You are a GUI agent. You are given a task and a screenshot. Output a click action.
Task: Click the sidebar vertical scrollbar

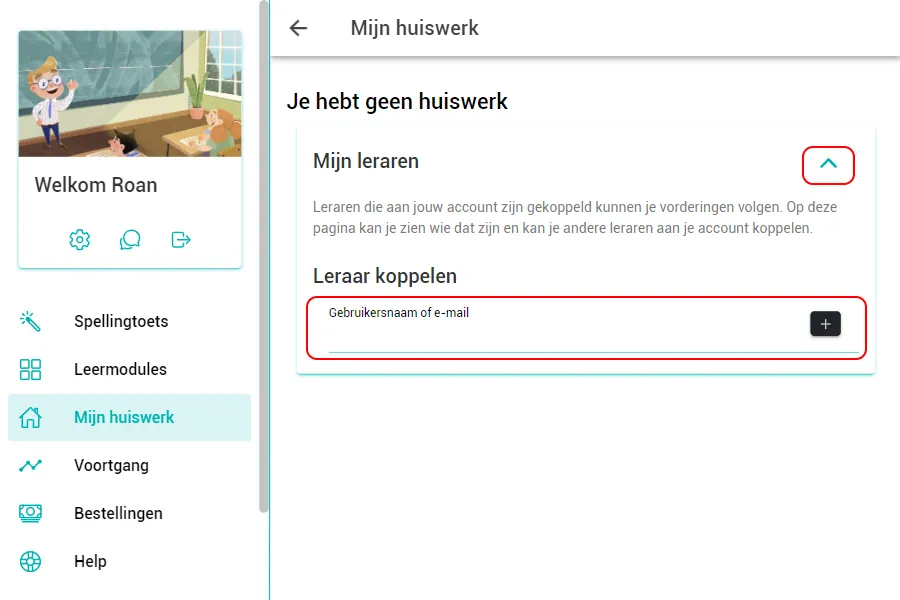coord(263,257)
